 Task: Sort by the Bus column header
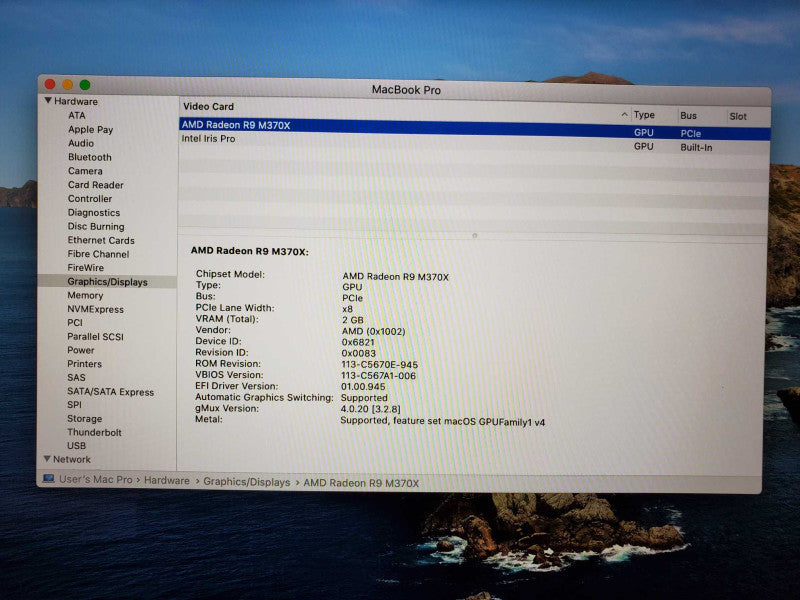pyautogui.click(x=688, y=115)
